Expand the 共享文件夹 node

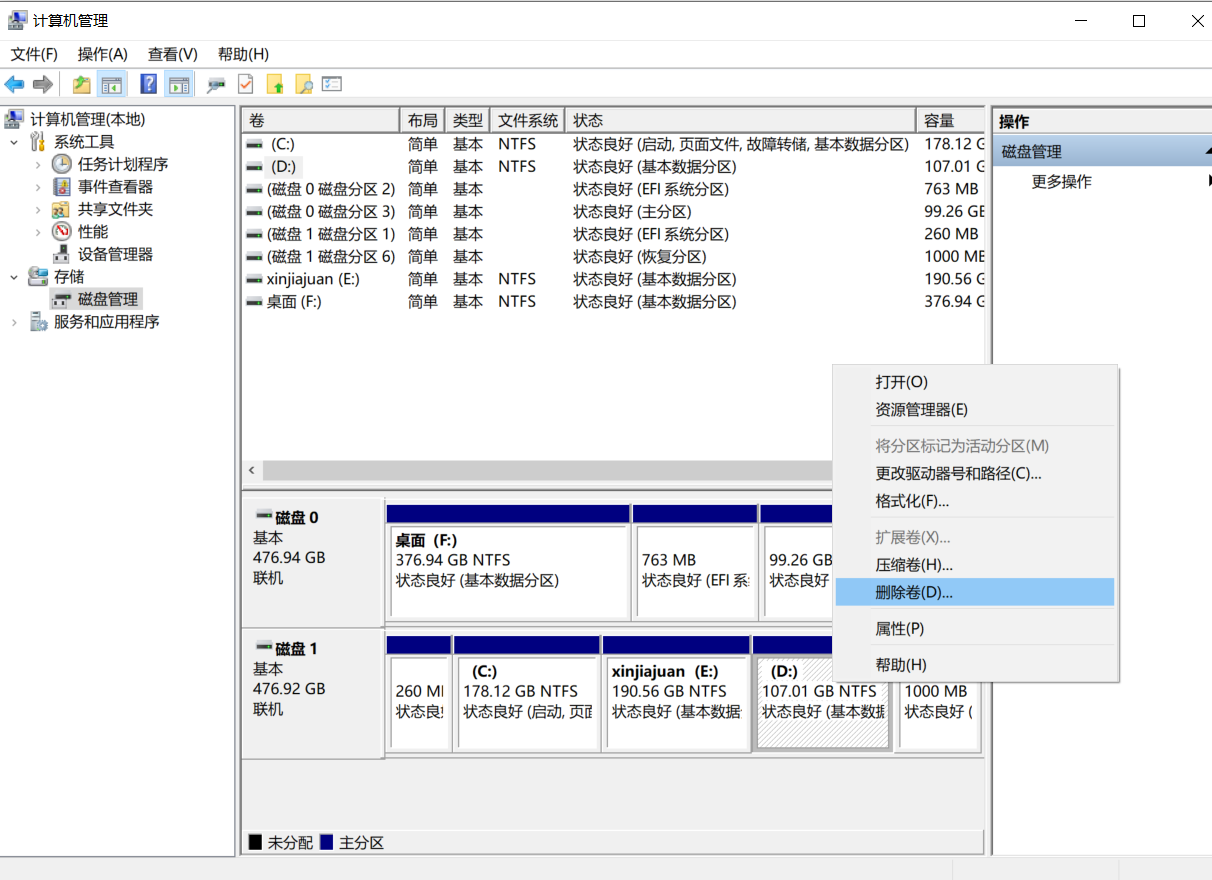(x=38, y=209)
